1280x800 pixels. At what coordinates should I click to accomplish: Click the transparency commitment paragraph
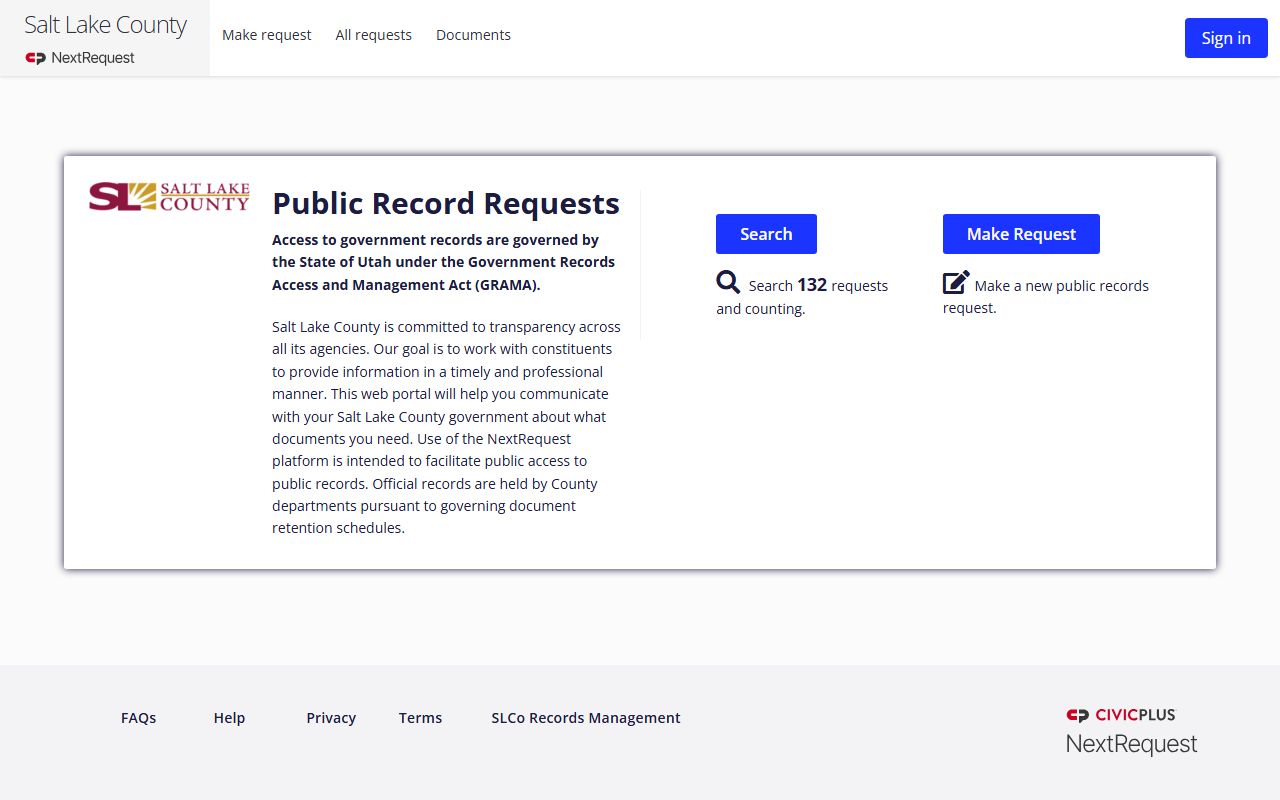[x=446, y=427]
